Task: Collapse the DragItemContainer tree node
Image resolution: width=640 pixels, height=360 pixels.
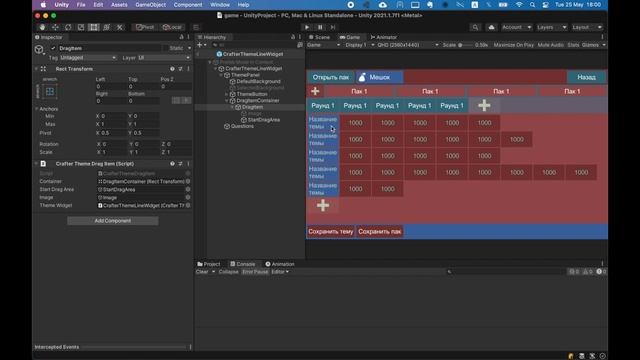Action: 227,100
